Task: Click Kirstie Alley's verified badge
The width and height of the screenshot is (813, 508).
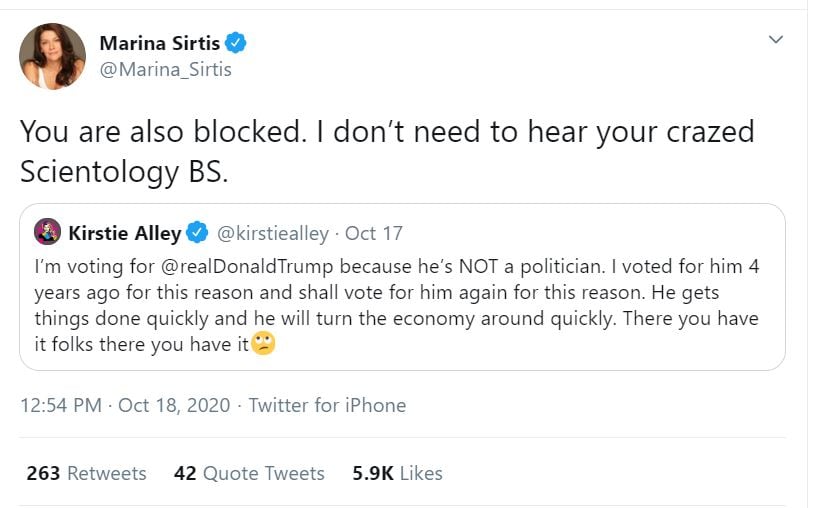Action: 198,233
